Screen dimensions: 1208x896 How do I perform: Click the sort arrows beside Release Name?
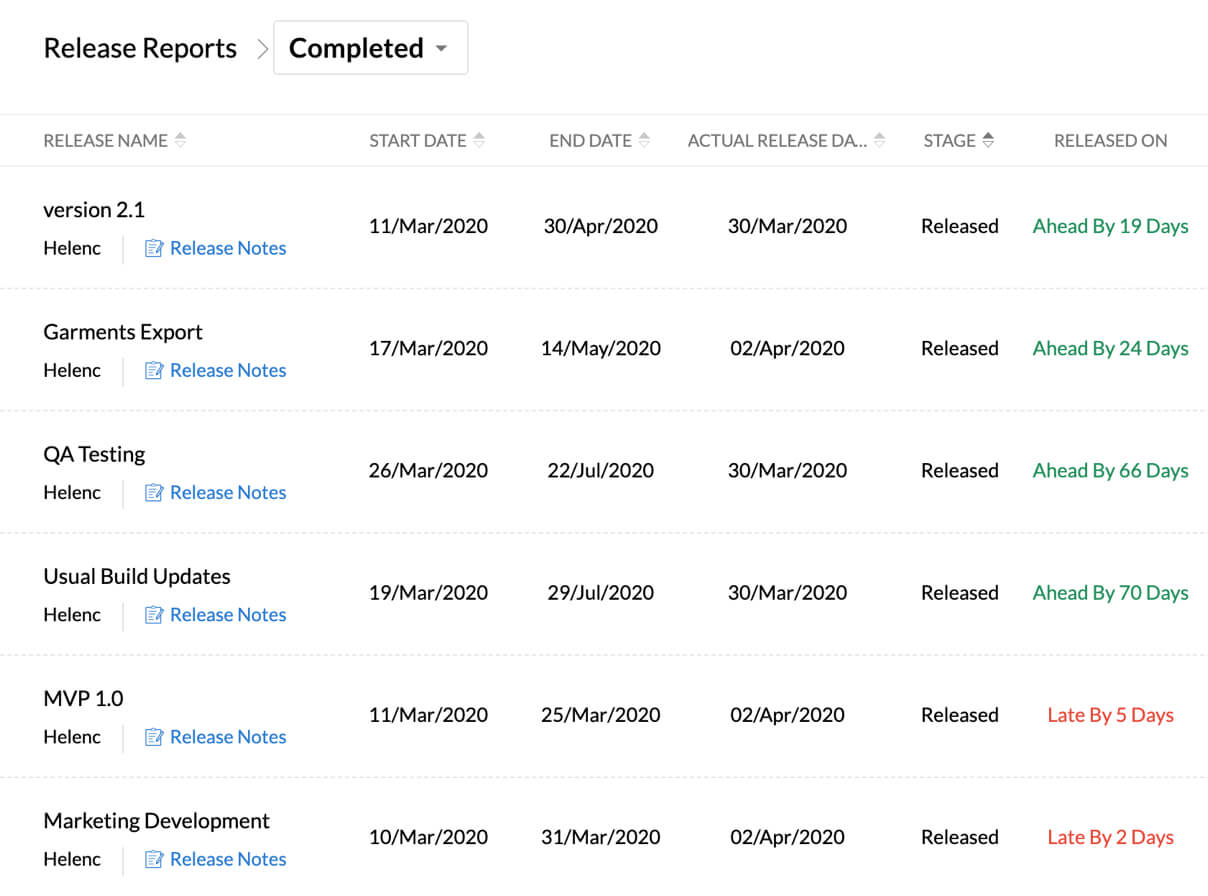180,141
